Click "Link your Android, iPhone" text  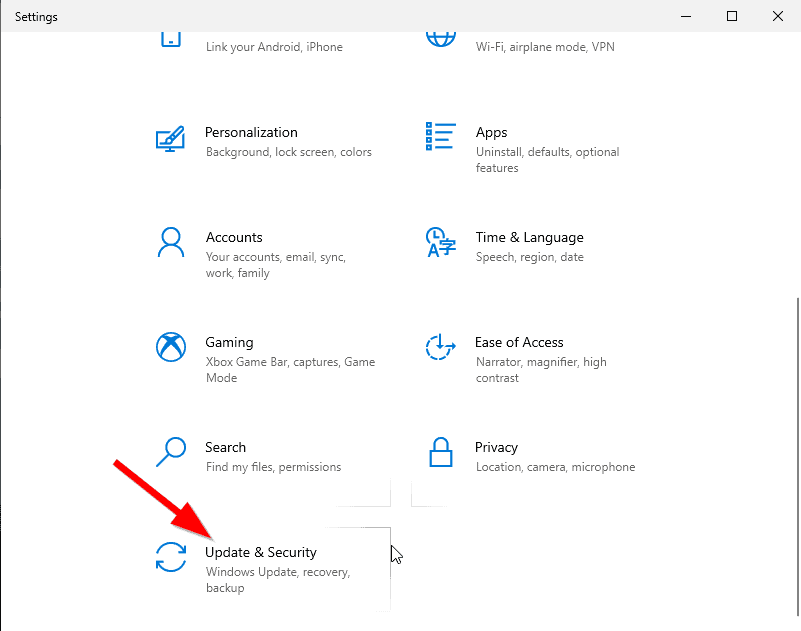[274, 47]
